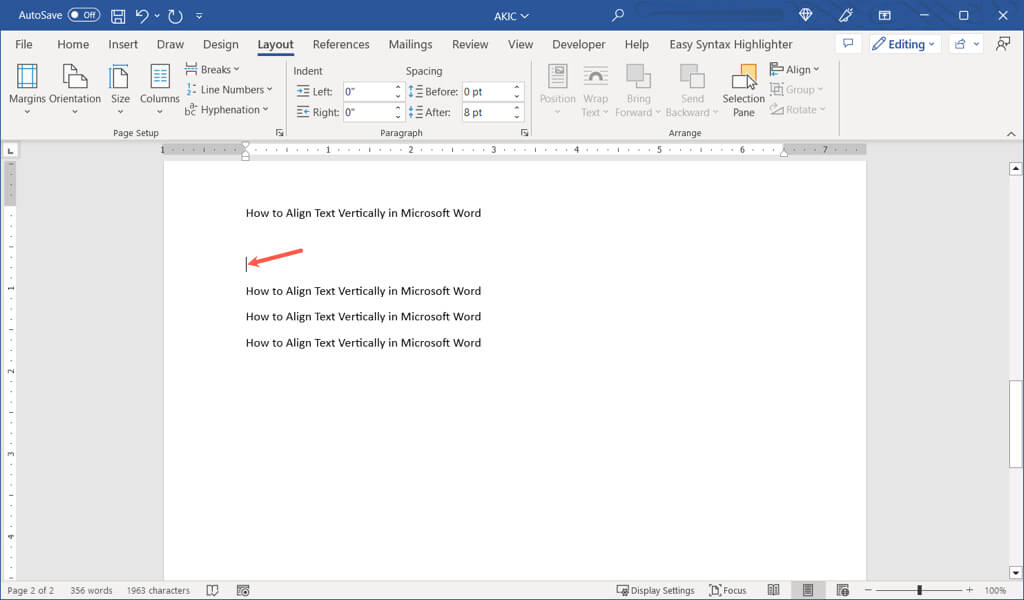Viewport: 1024px width, 600px height.
Task: Toggle the AutoSave switch
Action: click(x=84, y=16)
